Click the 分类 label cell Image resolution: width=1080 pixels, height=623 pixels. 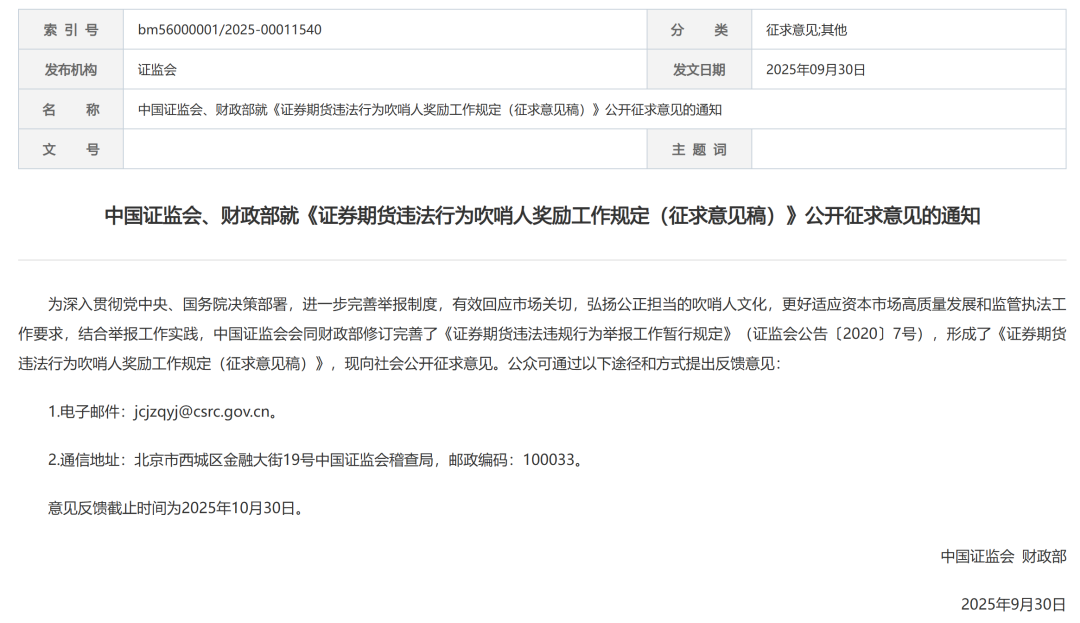pos(699,30)
